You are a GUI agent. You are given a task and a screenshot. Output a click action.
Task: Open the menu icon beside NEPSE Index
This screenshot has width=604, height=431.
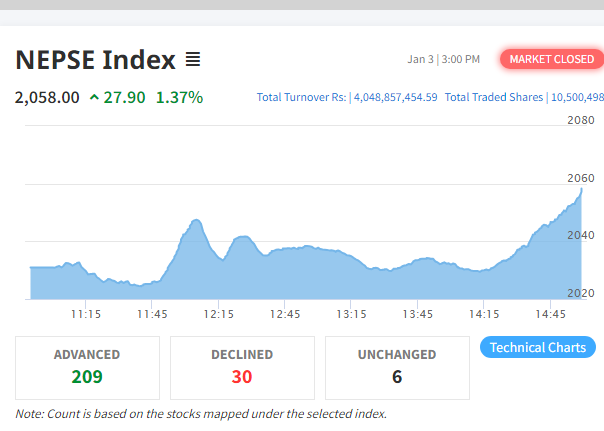[x=193, y=60]
